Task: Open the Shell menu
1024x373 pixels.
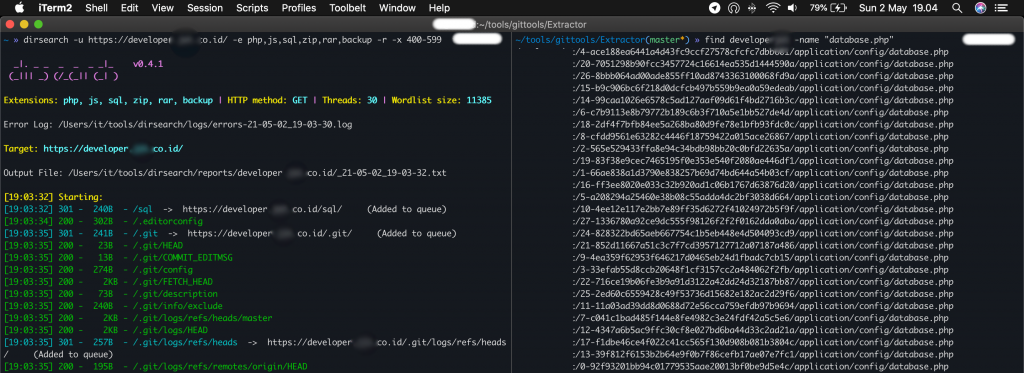Action: click(x=97, y=8)
